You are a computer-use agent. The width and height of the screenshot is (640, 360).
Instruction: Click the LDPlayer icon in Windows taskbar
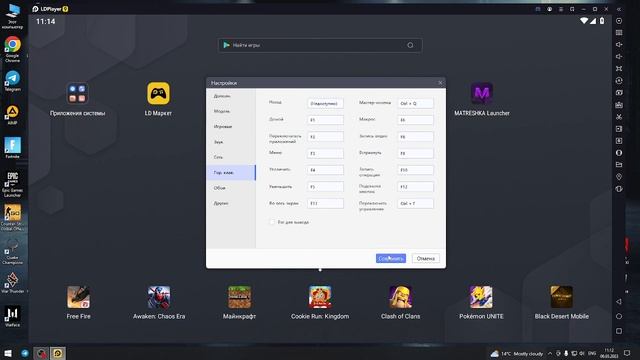[58, 353]
